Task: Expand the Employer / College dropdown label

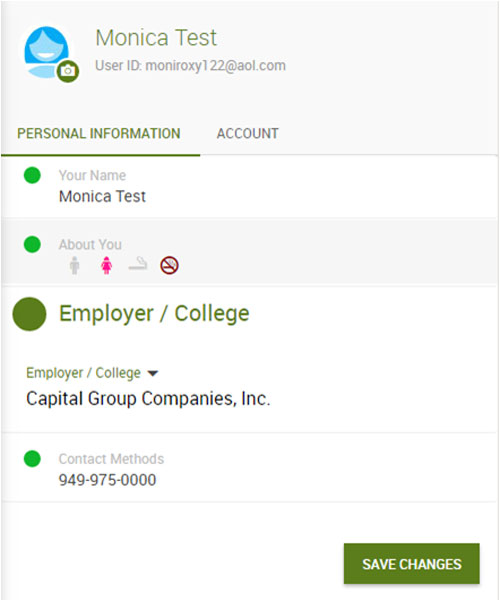Action: [x=83, y=373]
